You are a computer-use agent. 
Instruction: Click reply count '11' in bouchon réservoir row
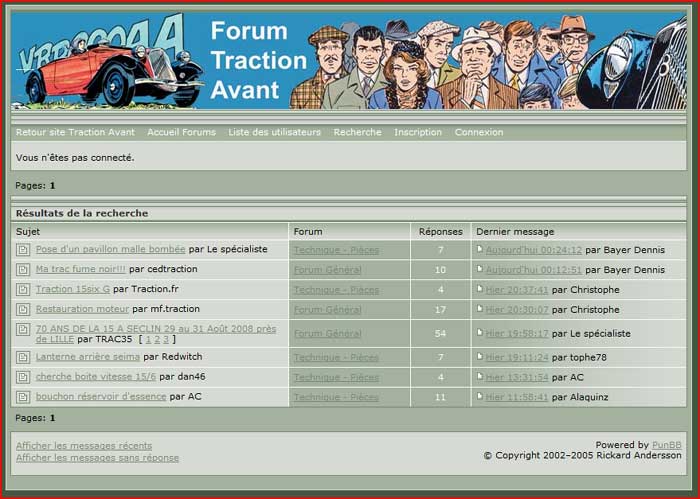pos(440,397)
